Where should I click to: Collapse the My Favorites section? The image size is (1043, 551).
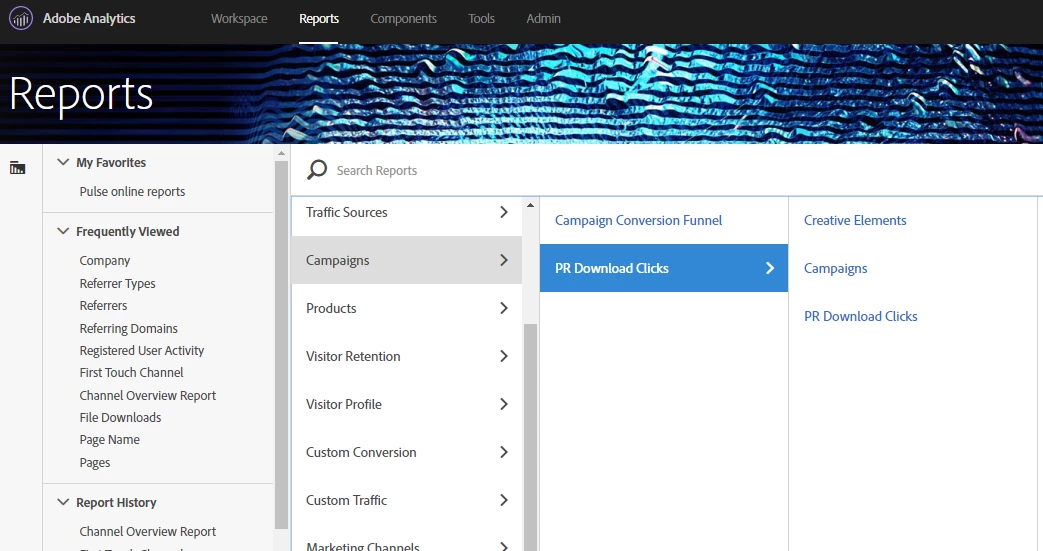coord(63,162)
